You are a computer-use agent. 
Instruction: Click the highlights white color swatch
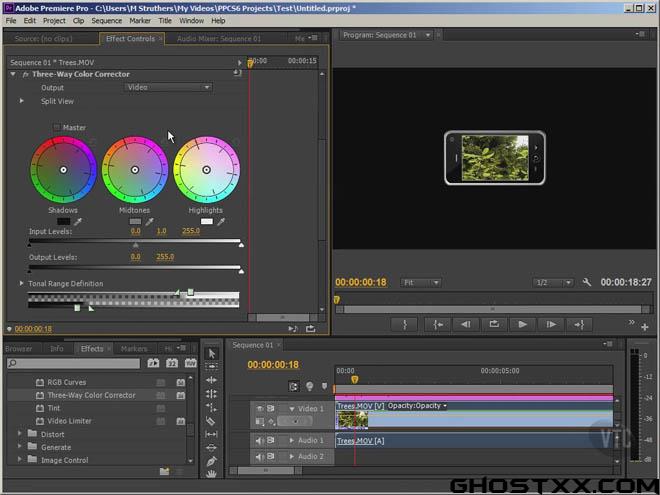tap(207, 221)
